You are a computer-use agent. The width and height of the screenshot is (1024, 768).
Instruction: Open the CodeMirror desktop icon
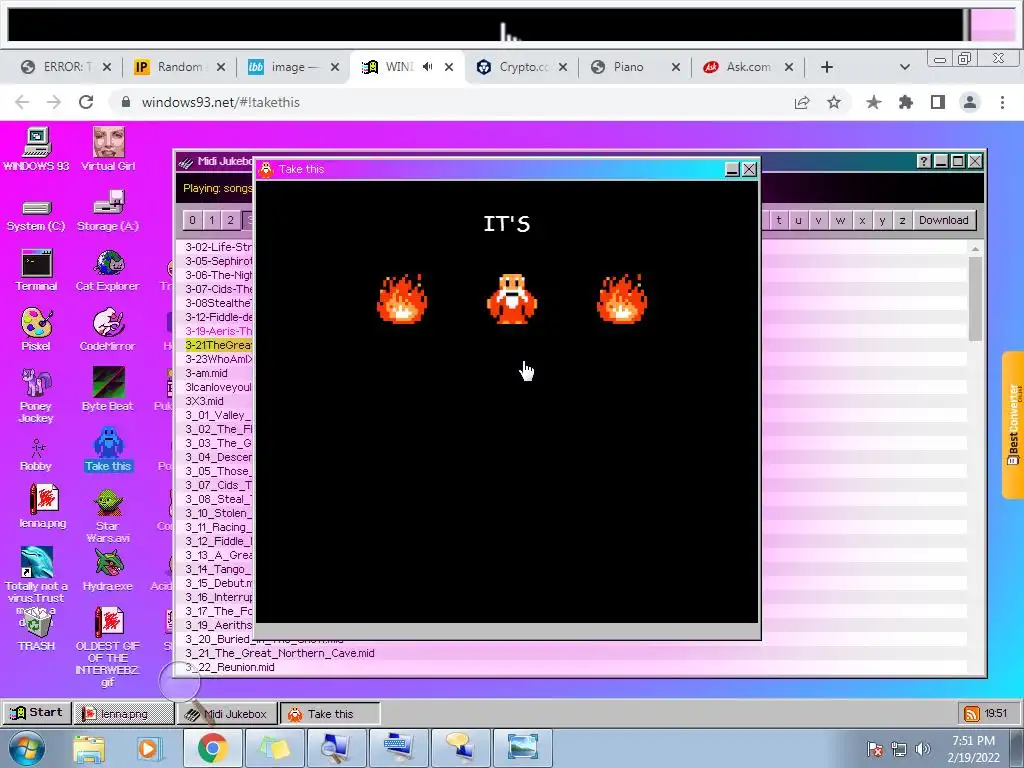[x=108, y=330]
